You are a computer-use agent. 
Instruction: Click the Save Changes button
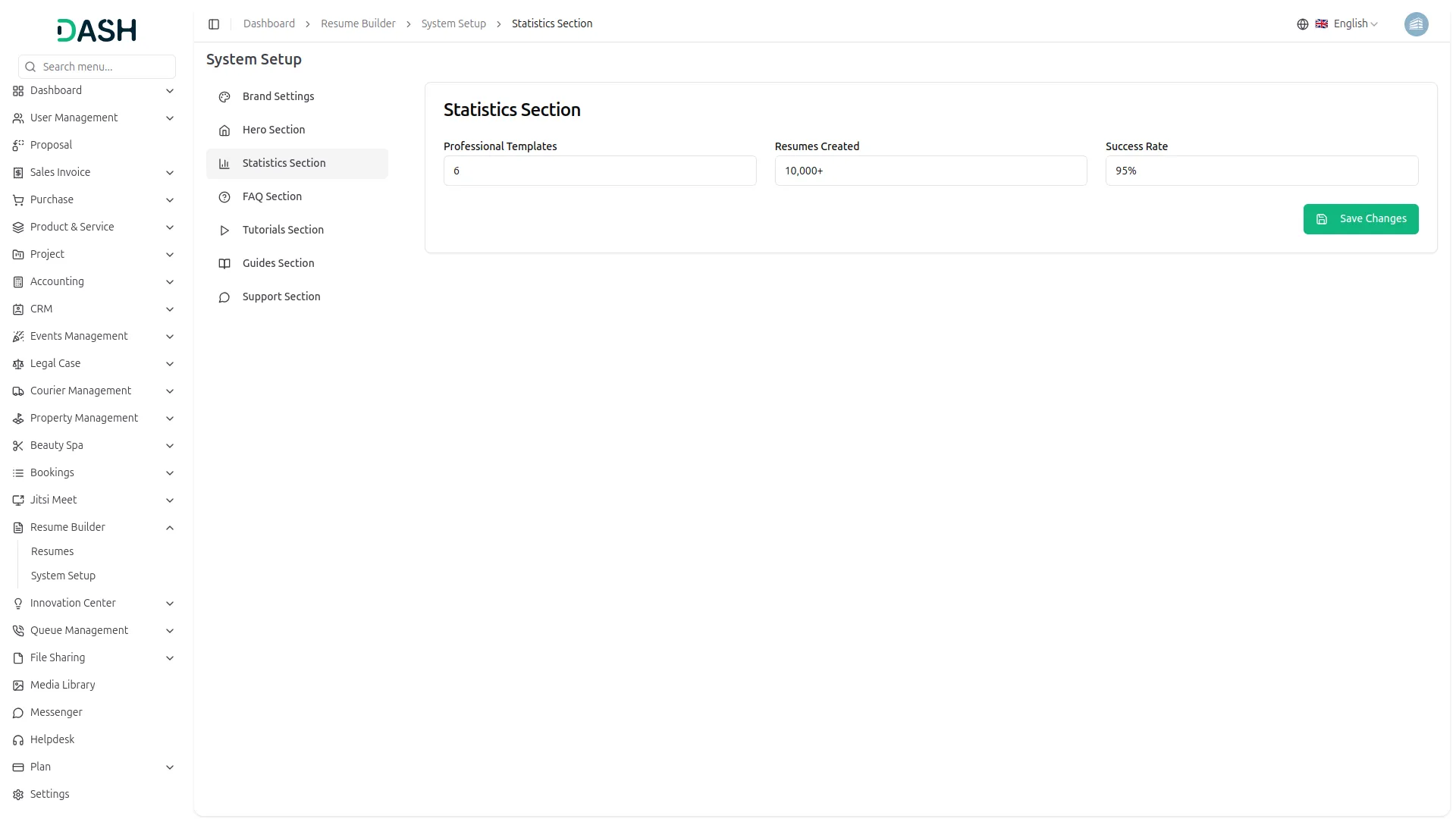point(1360,219)
